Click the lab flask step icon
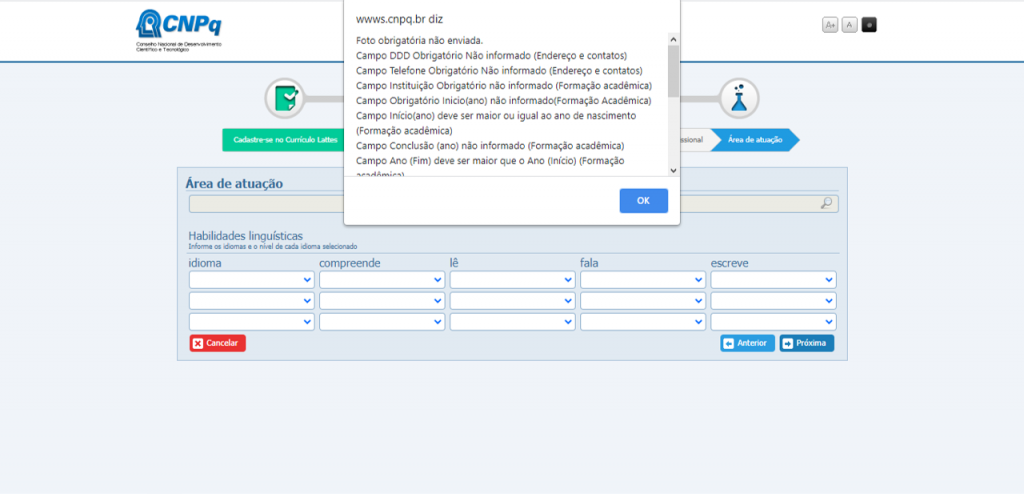Screen dimensions: 1024x494 pos(738,97)
